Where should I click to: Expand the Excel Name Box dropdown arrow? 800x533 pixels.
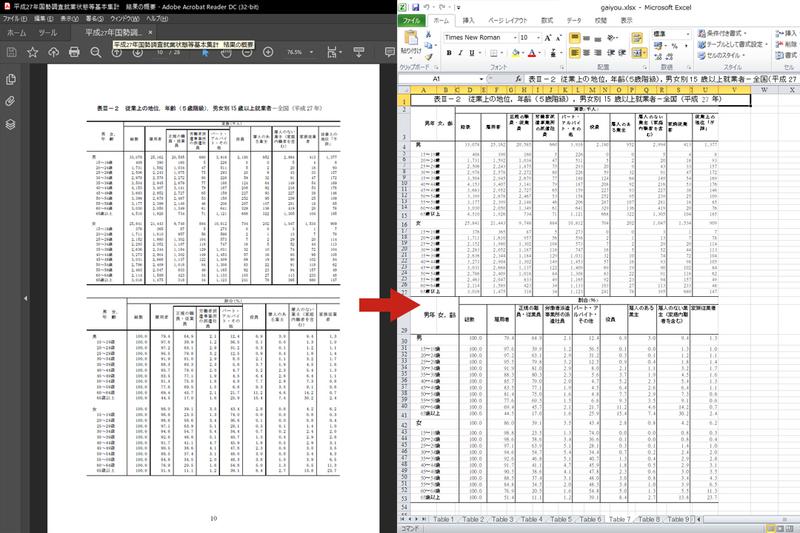[481, 79]
